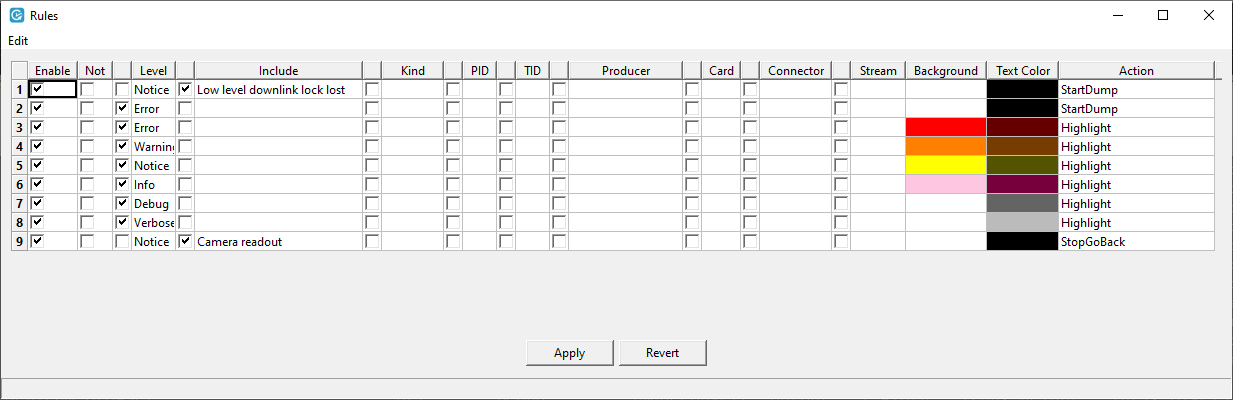Image resolution: width=1233 pixels, height=400 pixels.
Task: Click the Text Color column header
Action: pos(1023,71)
